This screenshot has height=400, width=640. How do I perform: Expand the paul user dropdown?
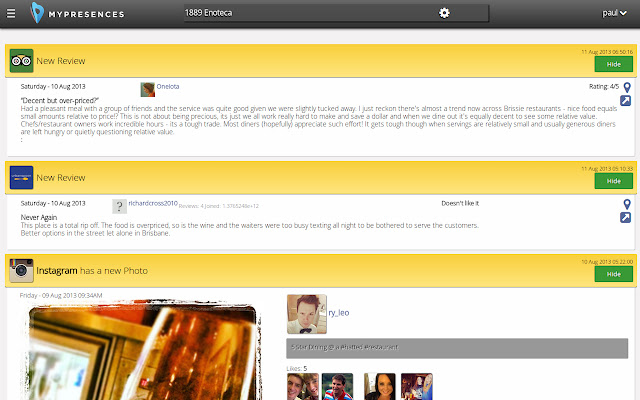(615, 13)
